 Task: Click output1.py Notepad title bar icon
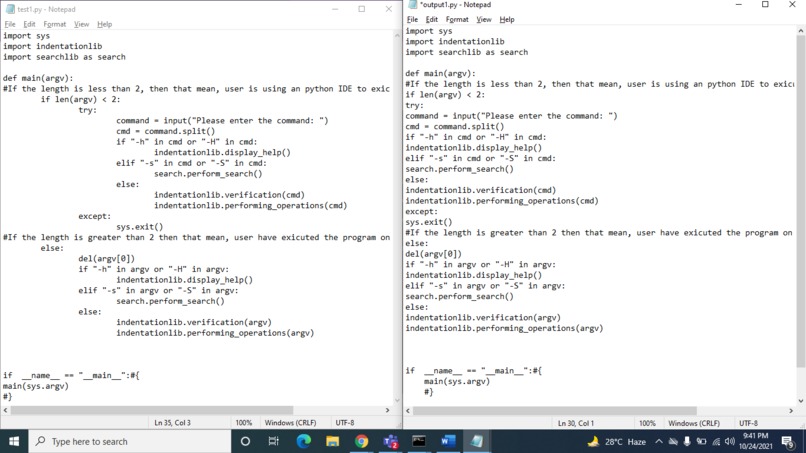(x=412, y=5)
